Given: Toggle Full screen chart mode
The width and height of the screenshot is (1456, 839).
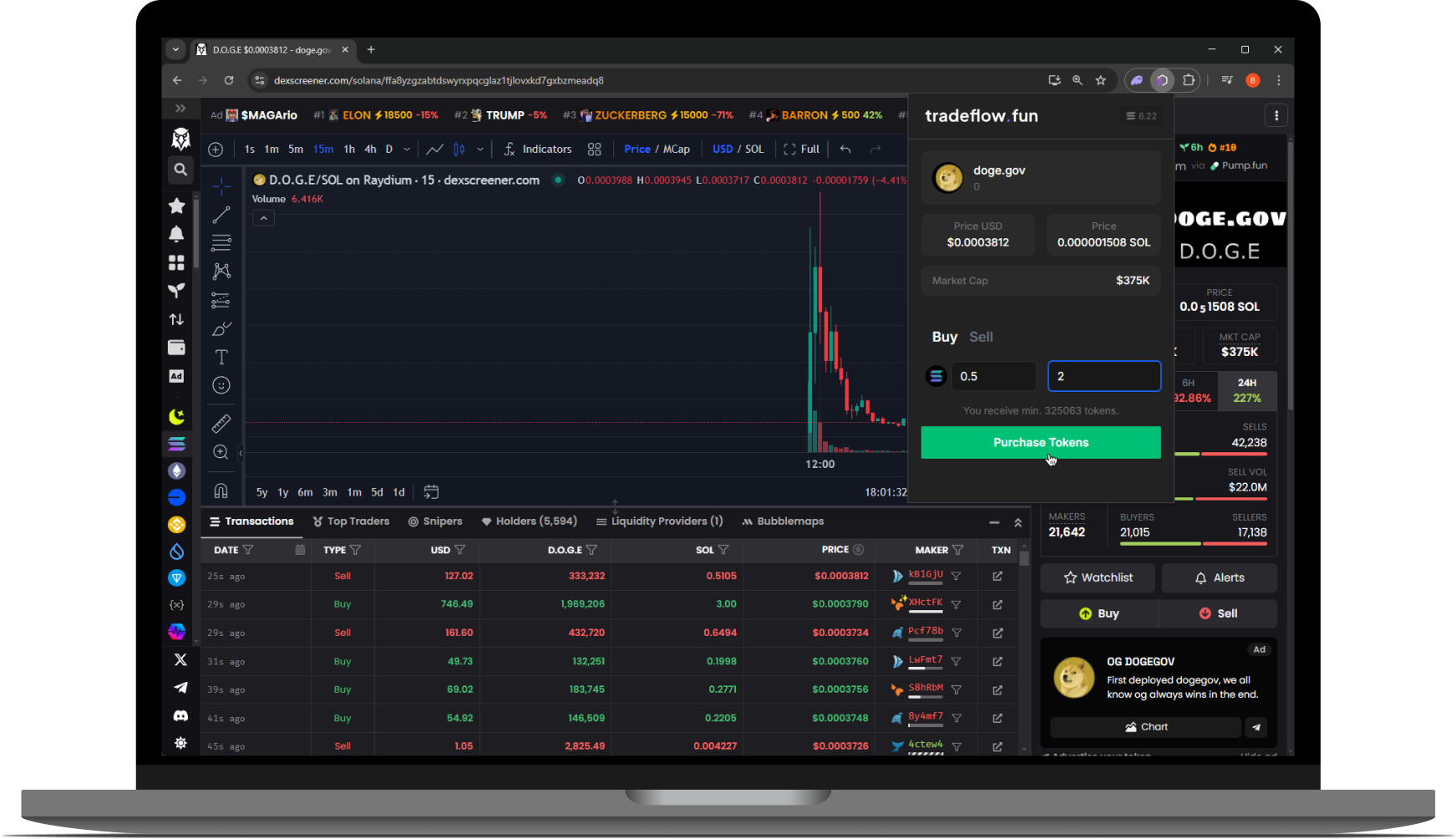Looking at the screenshot, I should point(802,149).
